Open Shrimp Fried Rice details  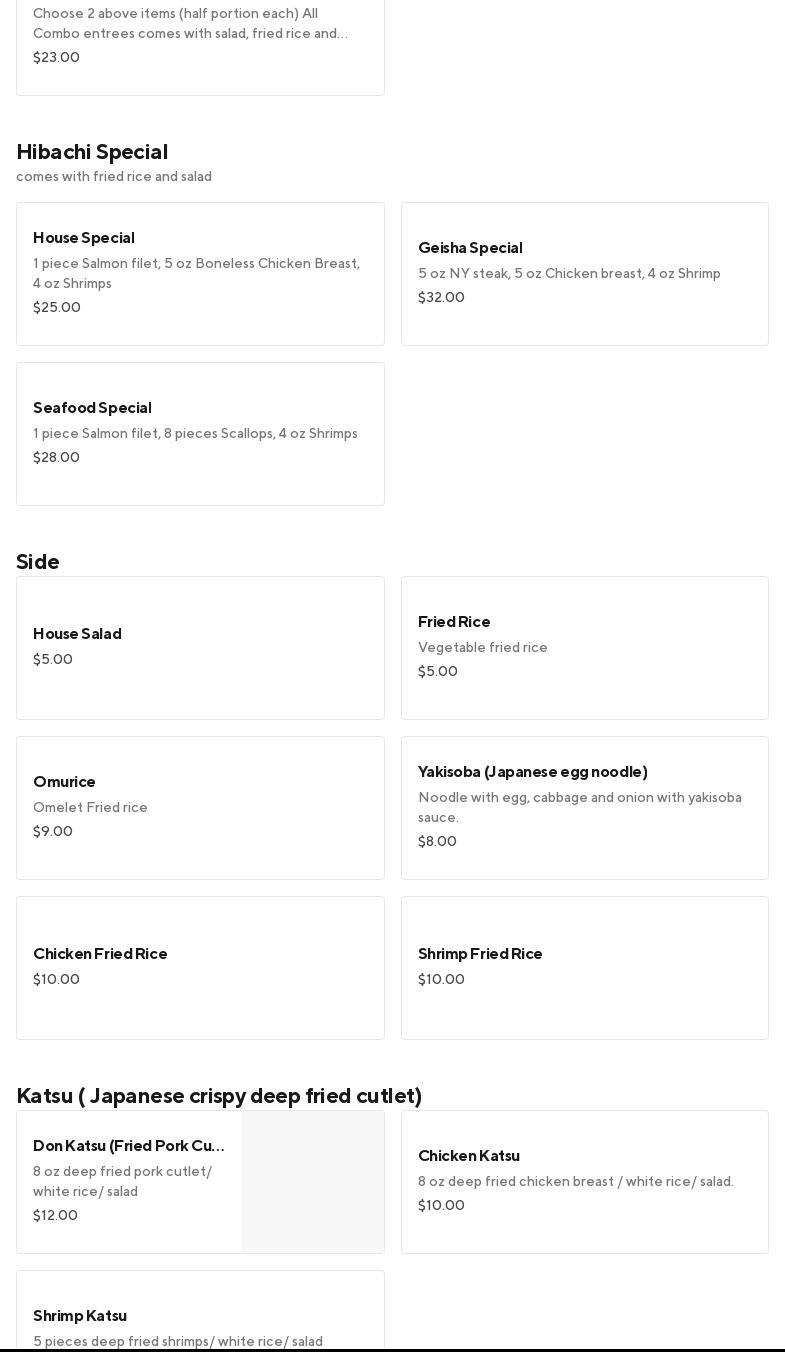(584, 967)
